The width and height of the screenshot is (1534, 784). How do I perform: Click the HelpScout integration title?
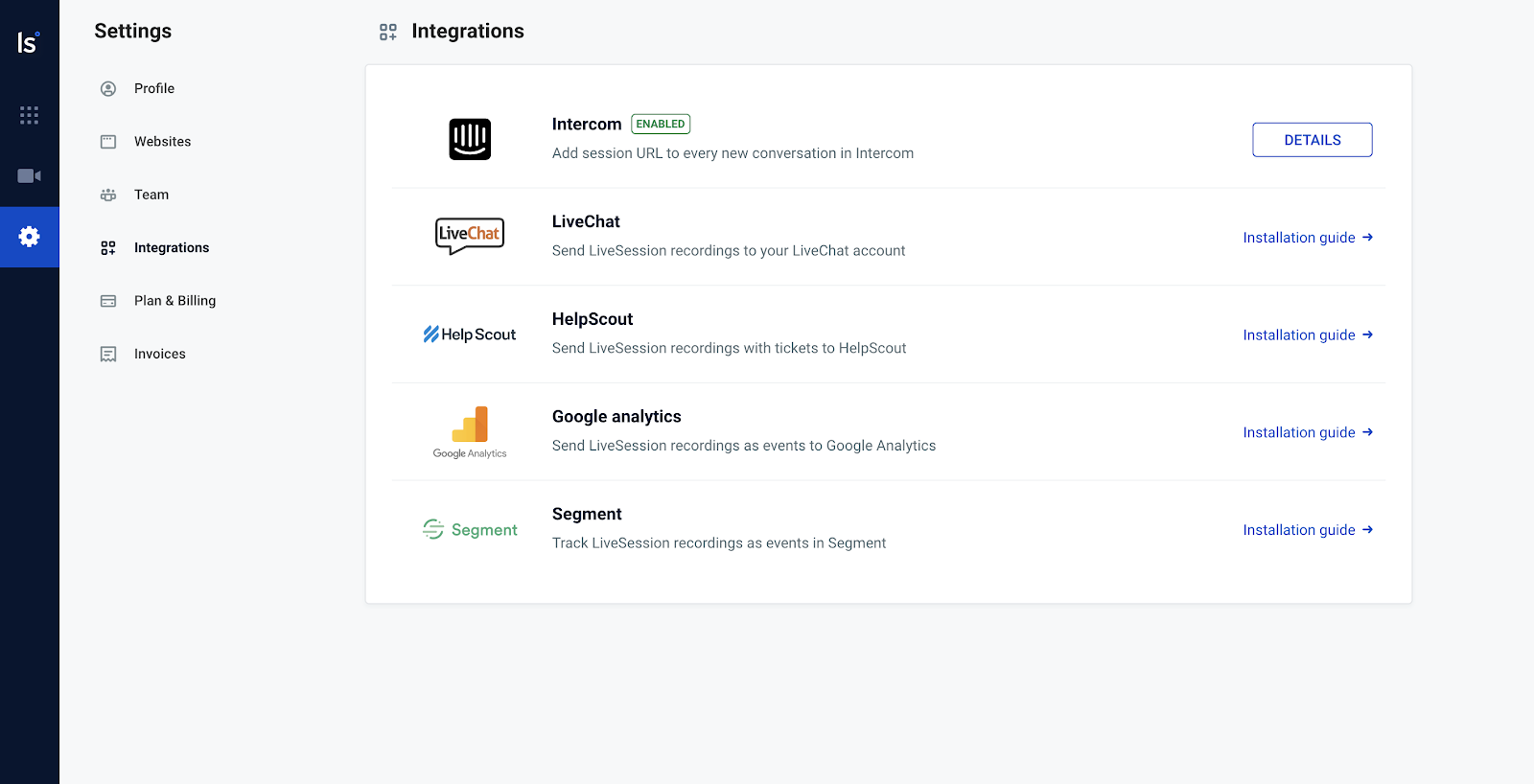593,319
